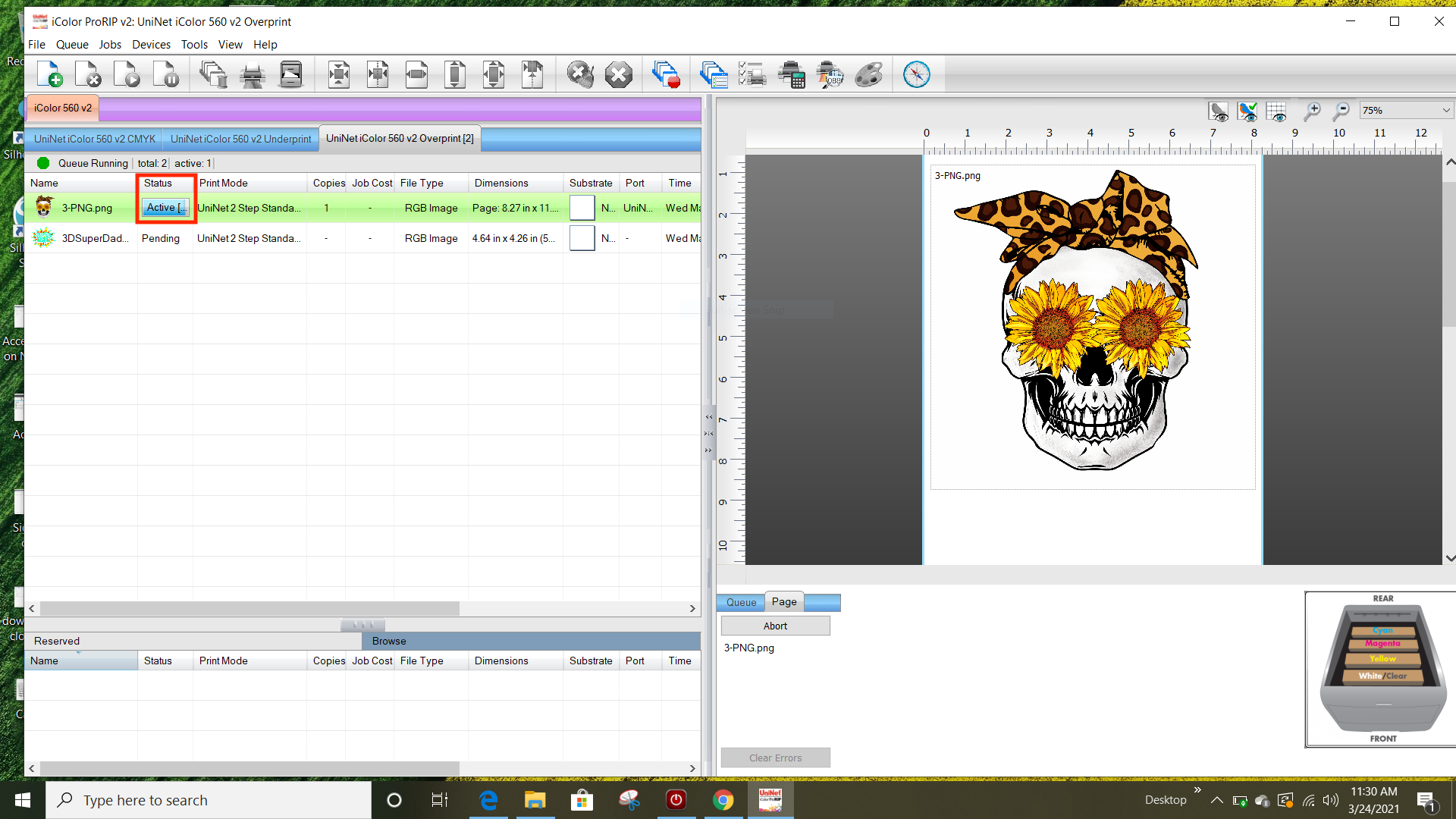Open the Devices menu
This screenshot has height=819, width=1456.
151,45
